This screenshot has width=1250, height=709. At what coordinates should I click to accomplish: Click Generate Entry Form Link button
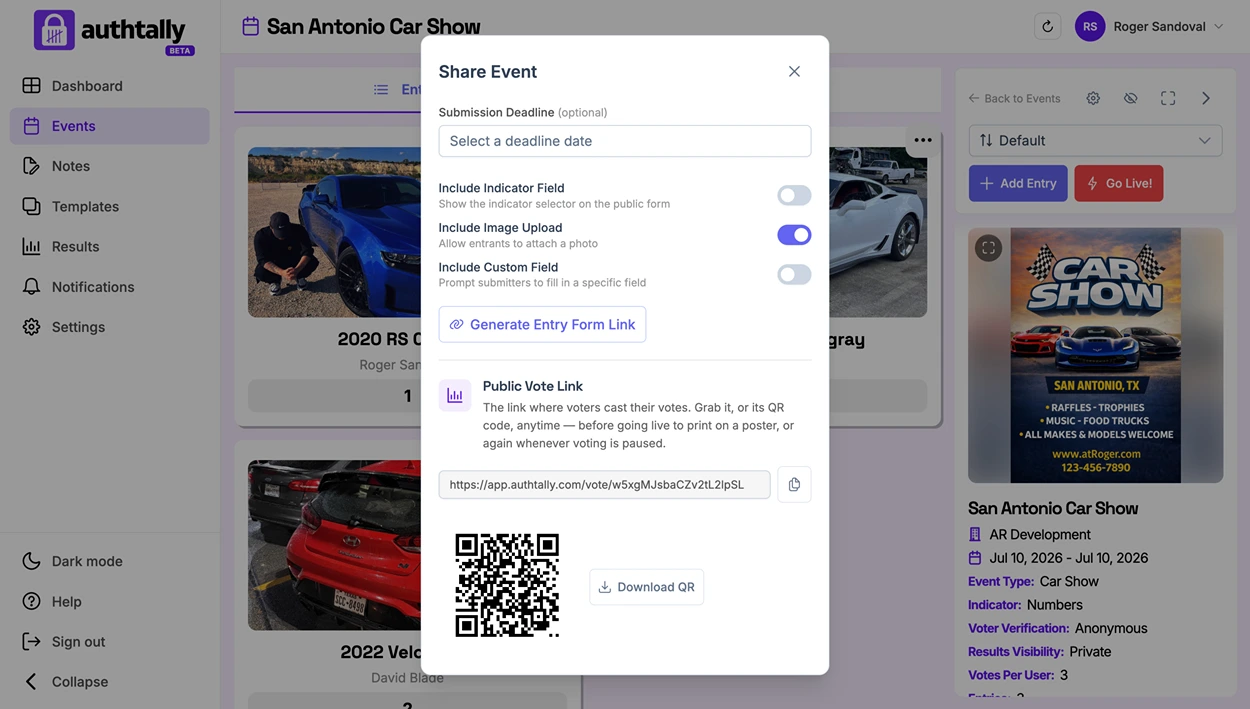coord(542,324)
